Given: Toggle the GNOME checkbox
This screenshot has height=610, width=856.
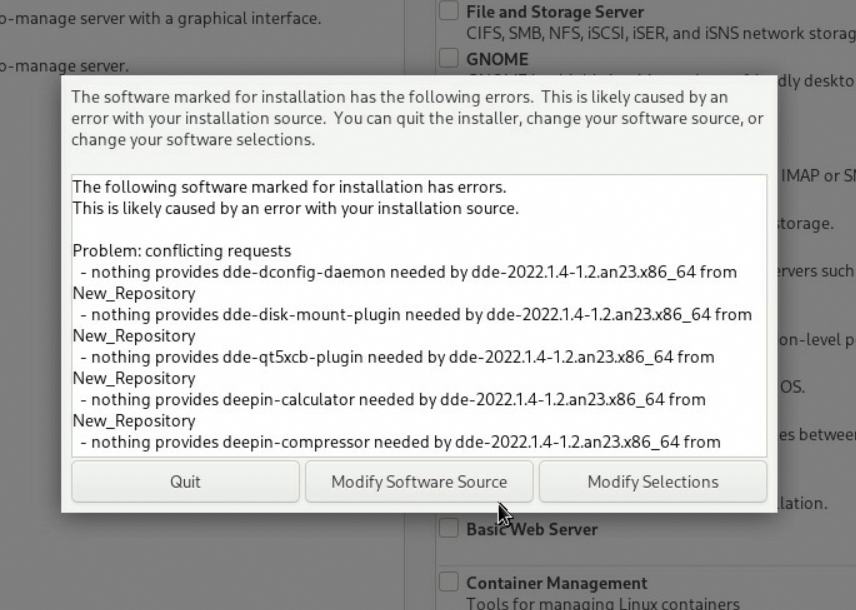Looking at the screenshot, I should coord(449,59).
